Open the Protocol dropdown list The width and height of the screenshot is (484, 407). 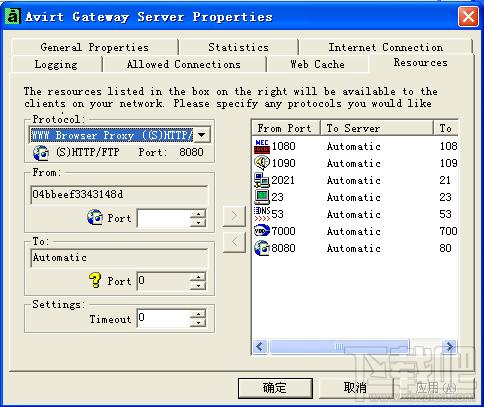[201, 135]
